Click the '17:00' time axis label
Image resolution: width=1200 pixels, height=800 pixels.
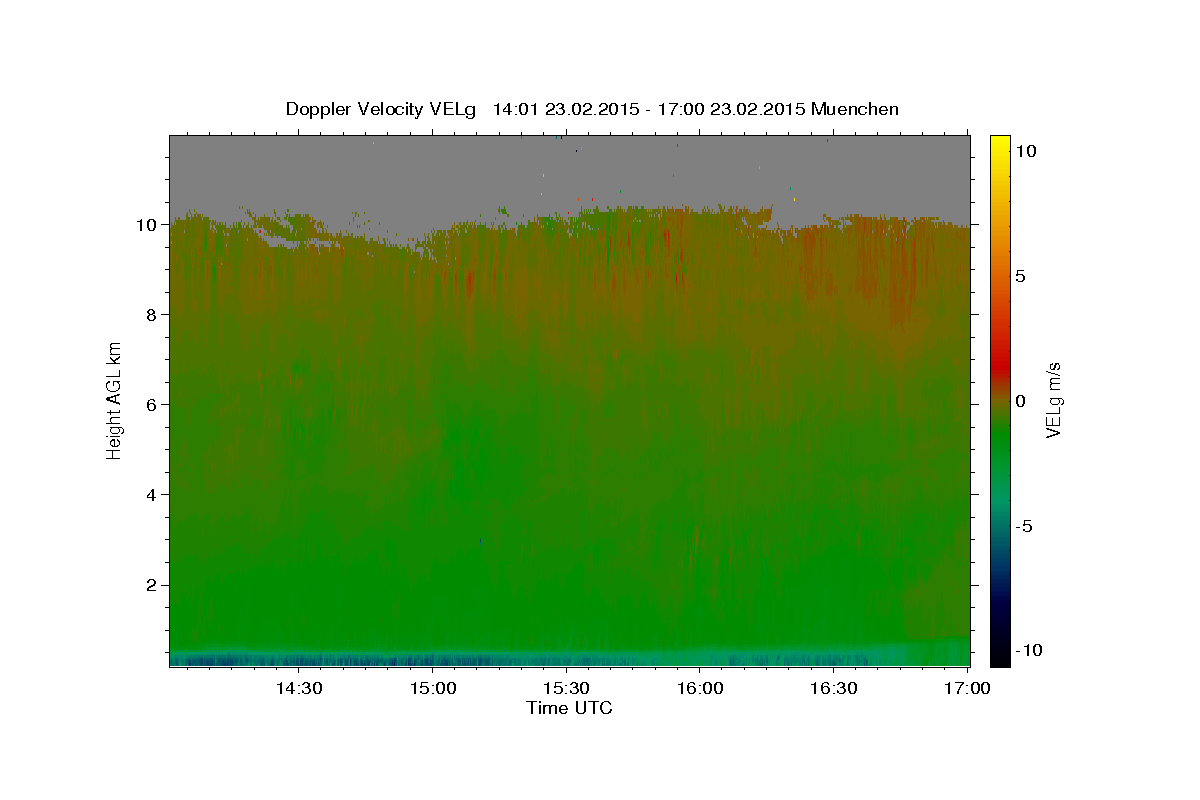coord(967,689)
